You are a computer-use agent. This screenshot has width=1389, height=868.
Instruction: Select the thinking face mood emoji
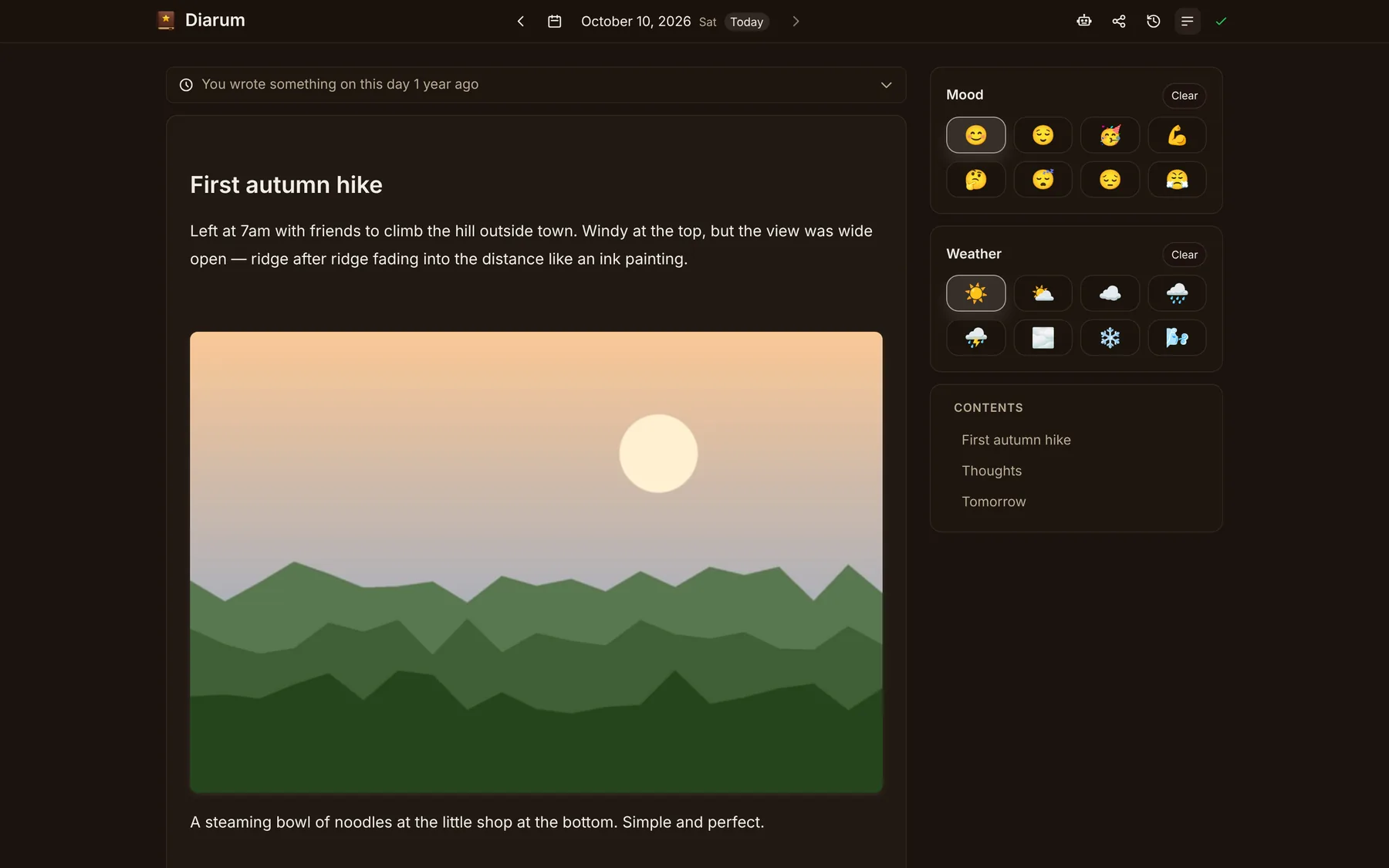tap(976, 180)
